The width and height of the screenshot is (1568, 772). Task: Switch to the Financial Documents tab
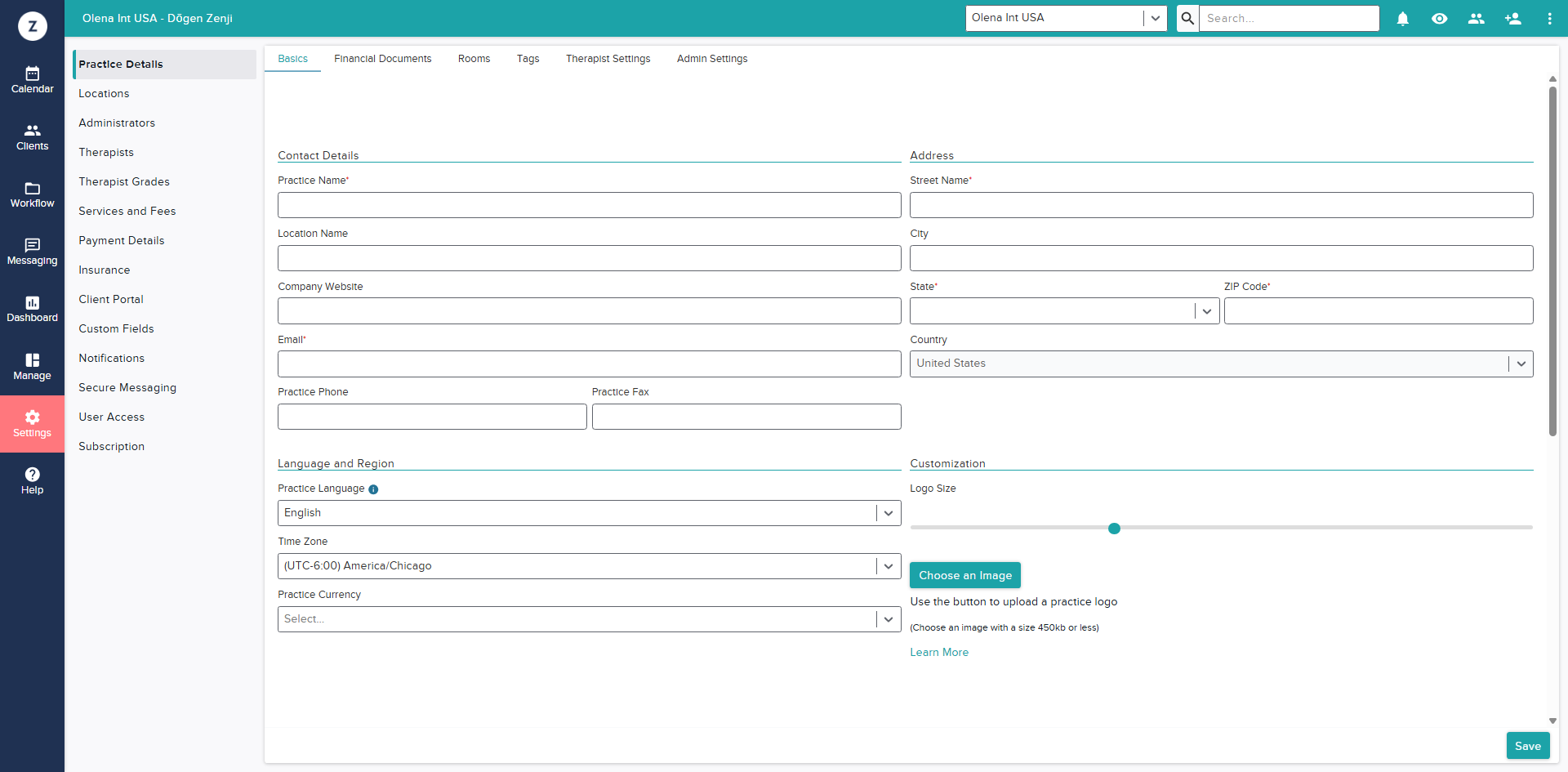pyautogui.click(x=382, y=59)
